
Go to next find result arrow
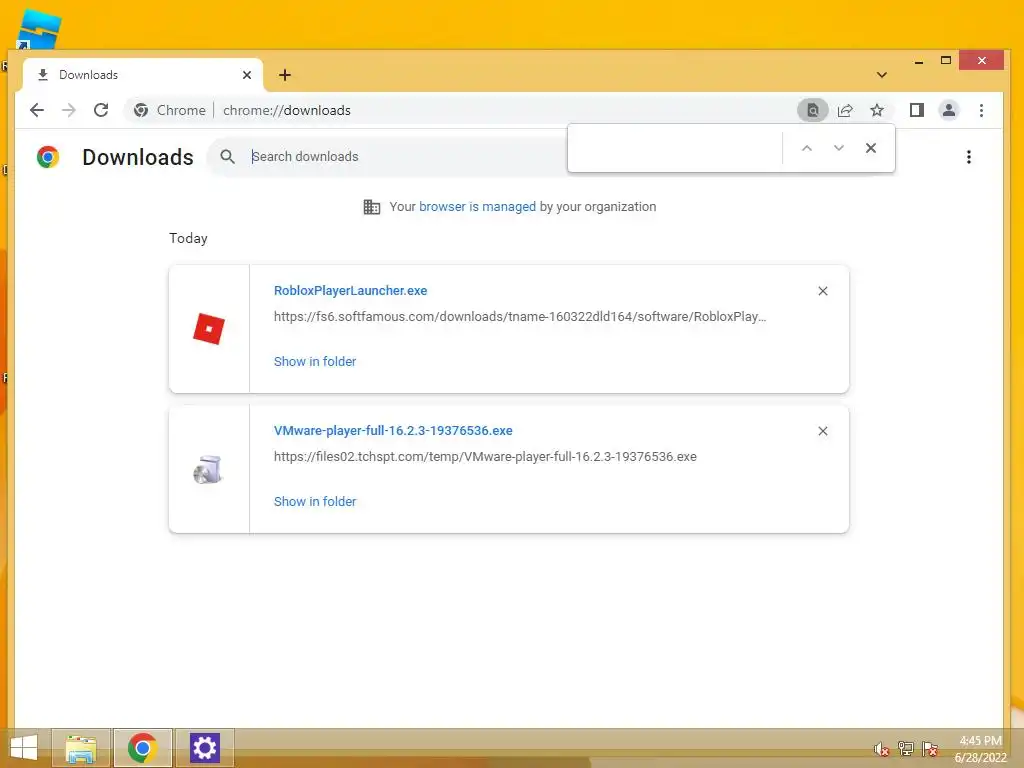coord(839,148)
